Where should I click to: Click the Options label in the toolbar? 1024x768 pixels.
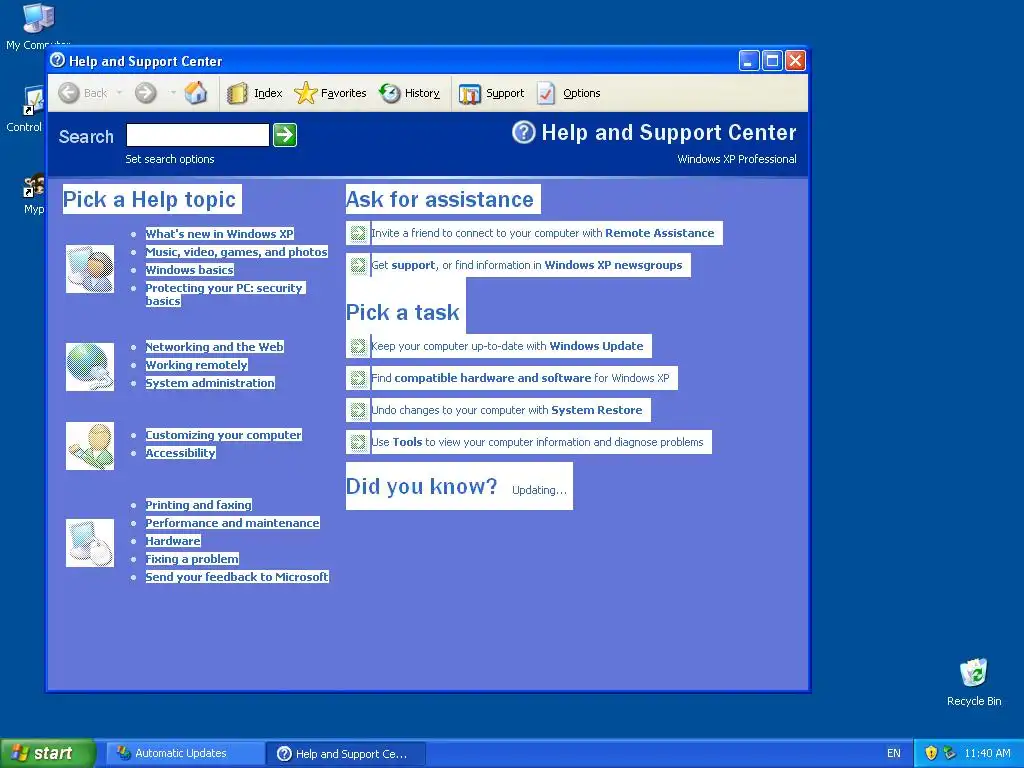click(x=581, y=93)
